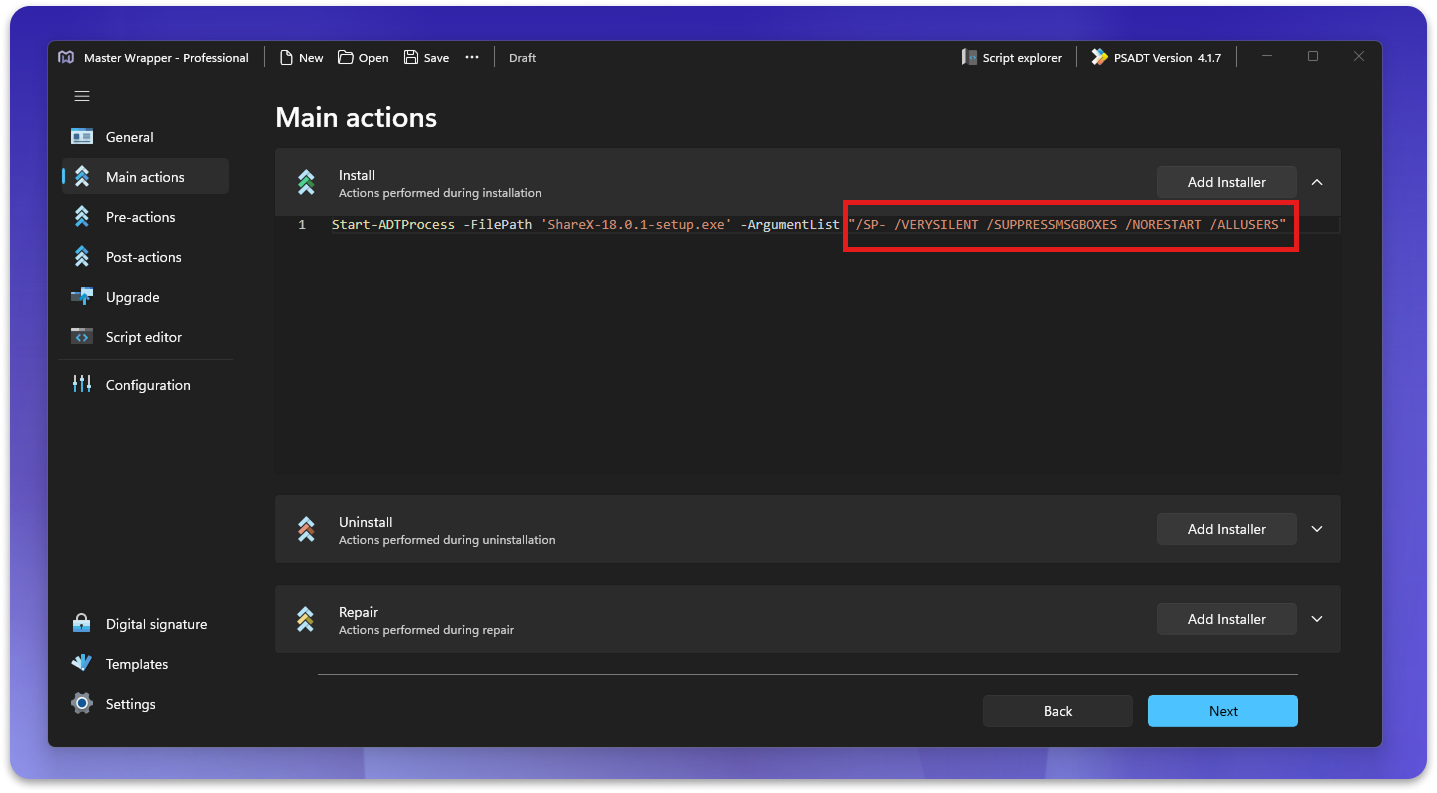Click the Uninstall section arrows icon
This screenshot has height=793, width=1437.
306,529
